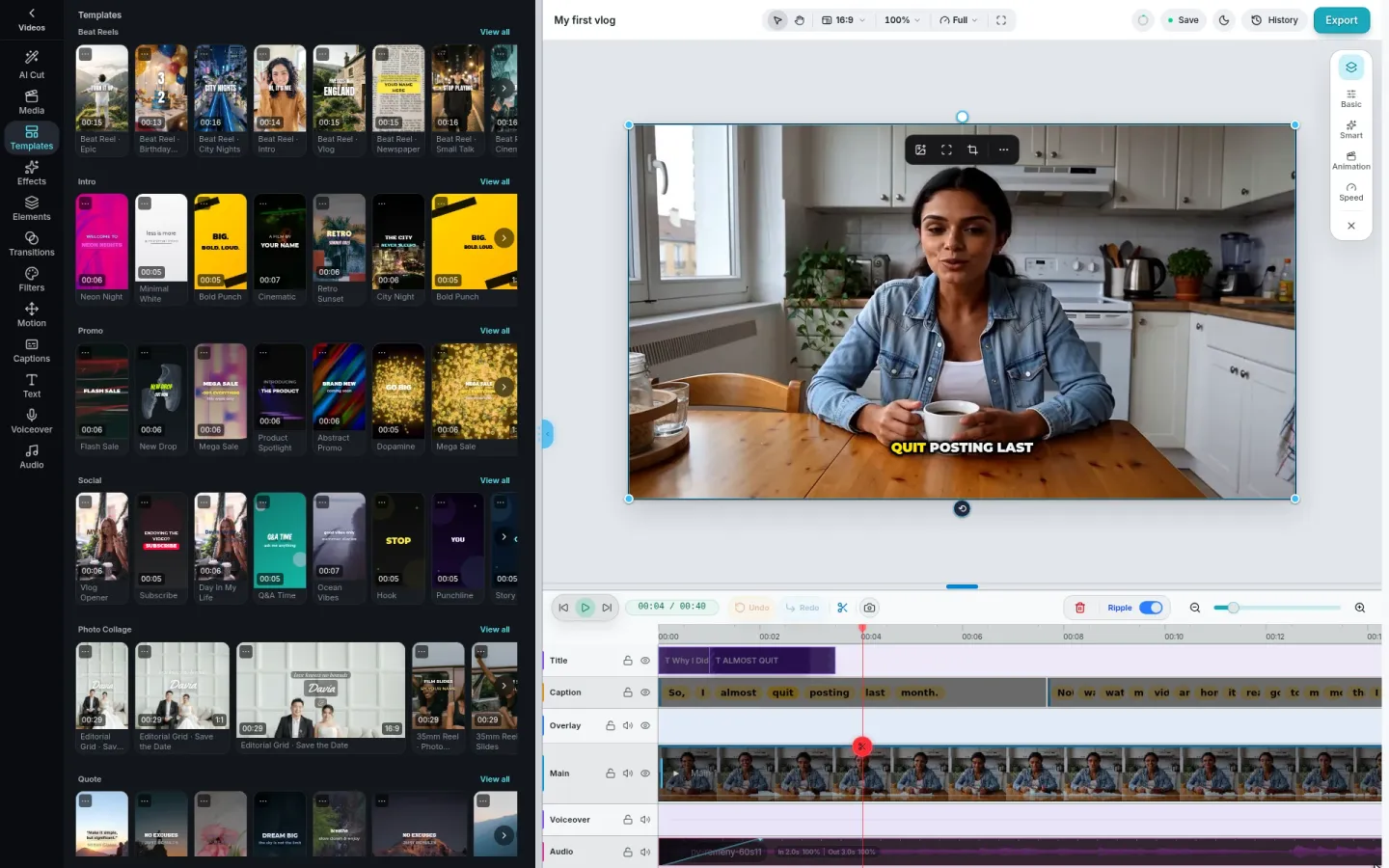This screenshot has width=1389, height=868.
Task: Open the History panel
Action: pos(1274,20)
